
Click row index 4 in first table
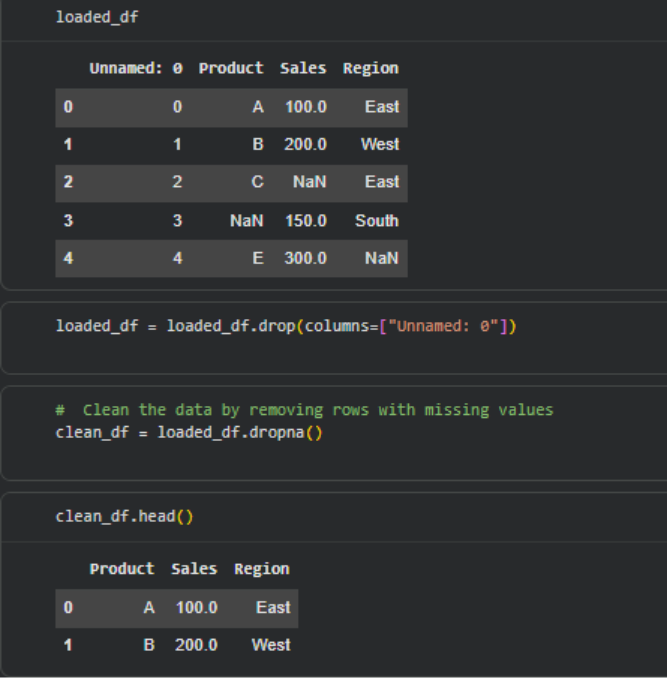(68, 258)
